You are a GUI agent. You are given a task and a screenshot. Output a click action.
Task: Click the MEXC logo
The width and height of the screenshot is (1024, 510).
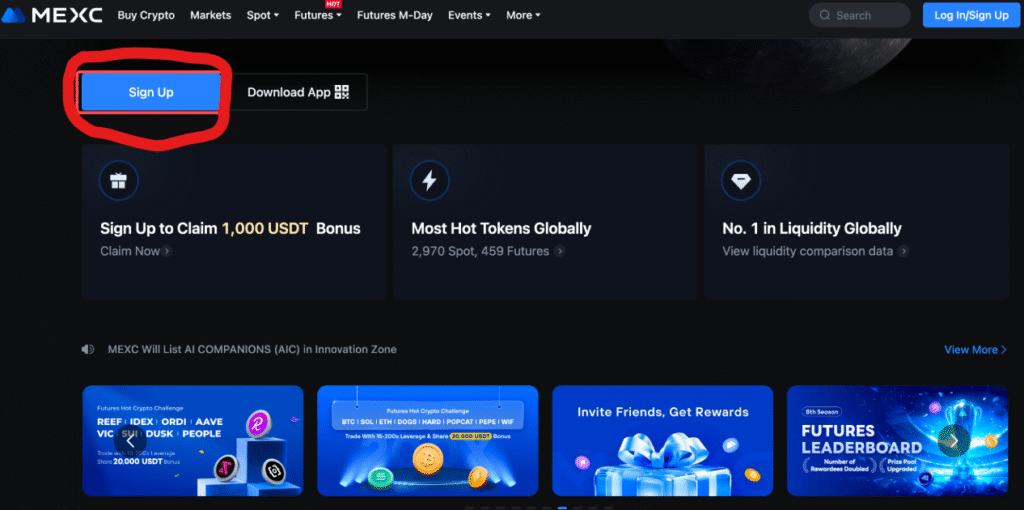click(x=52, y=15)
